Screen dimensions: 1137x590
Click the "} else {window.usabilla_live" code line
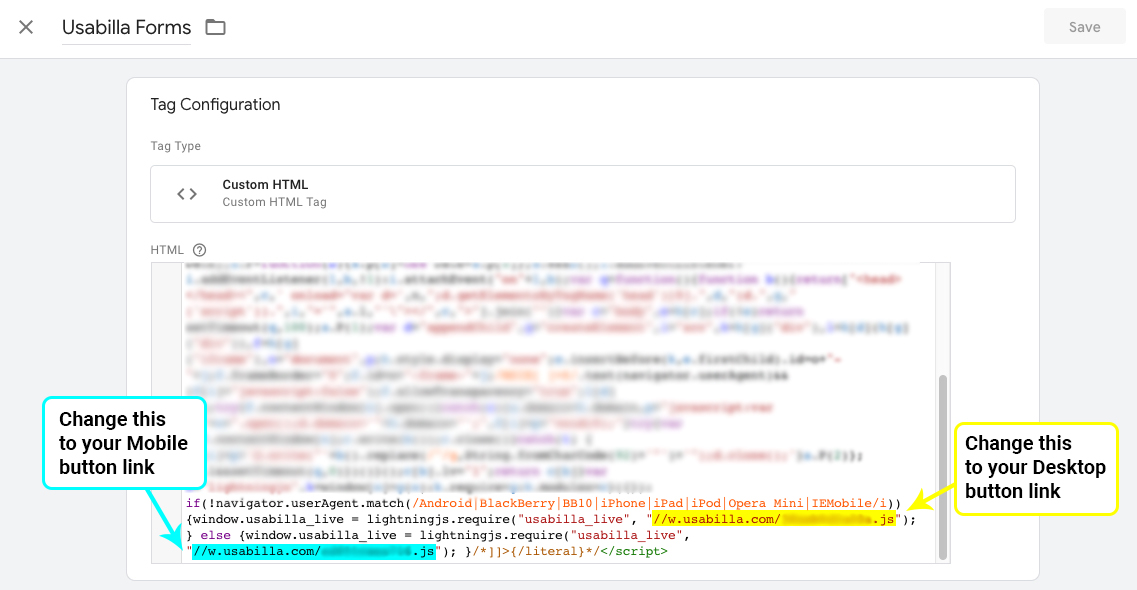click(x=438, y=535)
